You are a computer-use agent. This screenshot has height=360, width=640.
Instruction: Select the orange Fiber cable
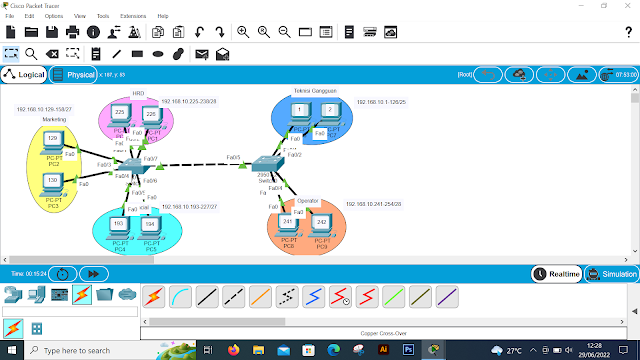click(x=260, y=297)
